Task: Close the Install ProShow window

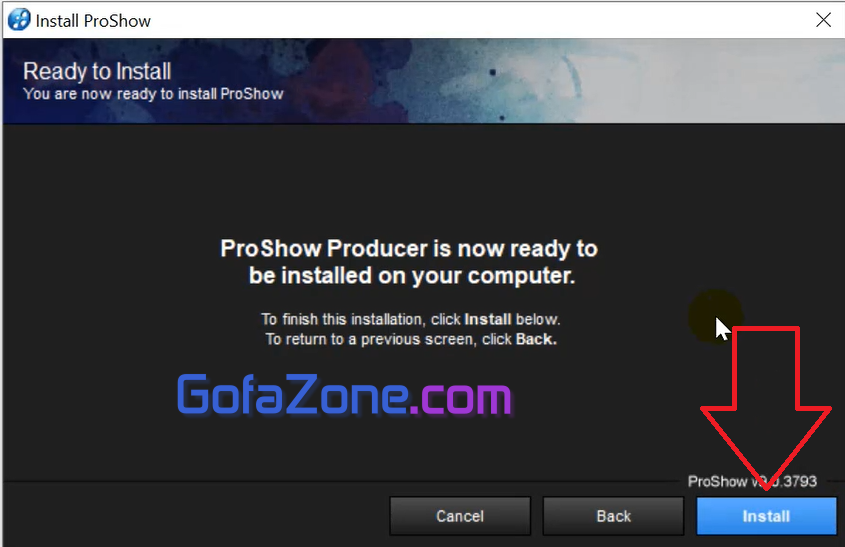Action: point(823,20)
